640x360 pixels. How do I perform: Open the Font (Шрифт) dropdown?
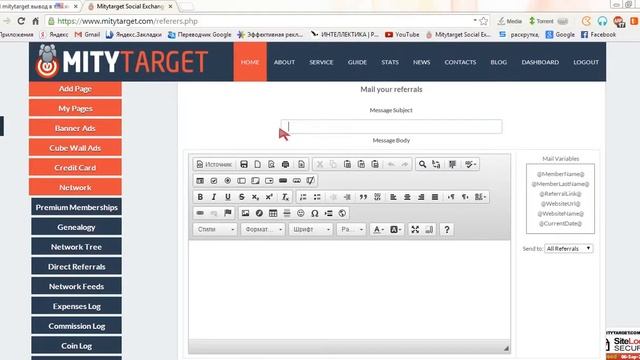pyautogui.click(x=311, y=229)
